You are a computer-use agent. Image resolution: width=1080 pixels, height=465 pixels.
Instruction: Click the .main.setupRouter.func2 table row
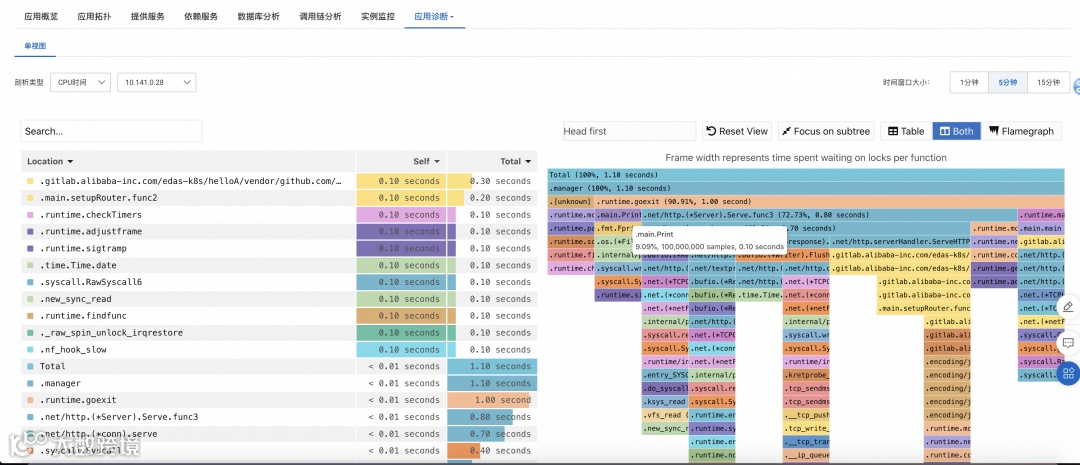(278, 198)
